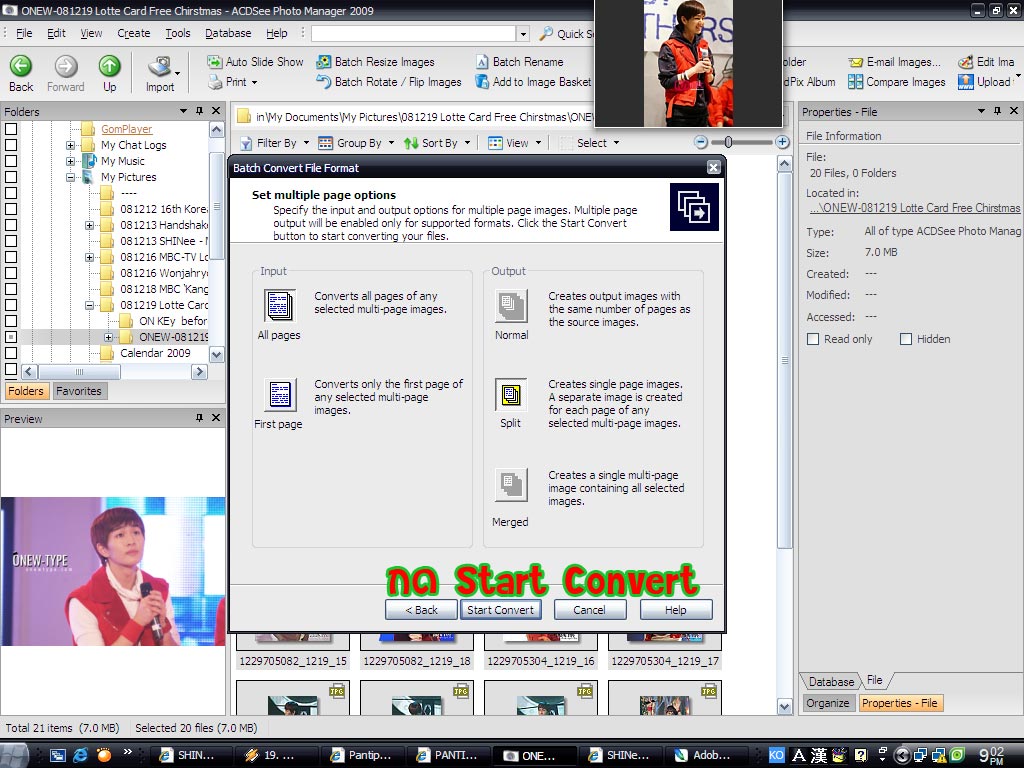Click zoom in plus on thumbnail slider
Image resolution: width=1024 pixels, height=768 pixels.
point(782,142)
